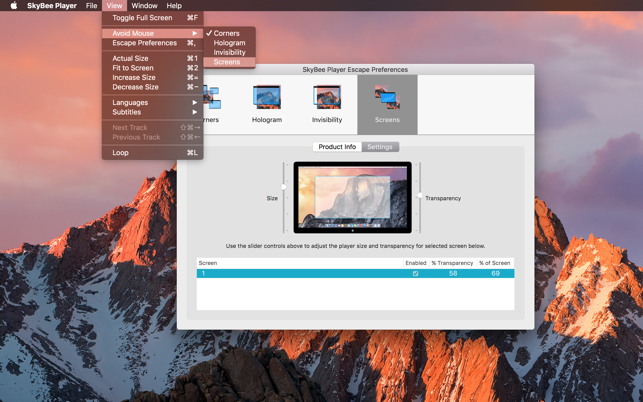Switch to the Product Info tab

[x=337, y=147]
